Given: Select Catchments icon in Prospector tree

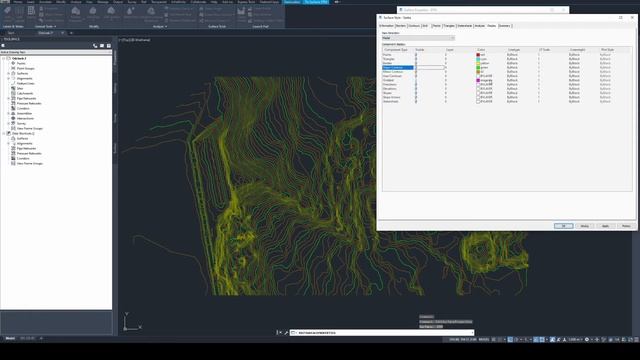Looking at the screenshot, I should tap(13, 93).
